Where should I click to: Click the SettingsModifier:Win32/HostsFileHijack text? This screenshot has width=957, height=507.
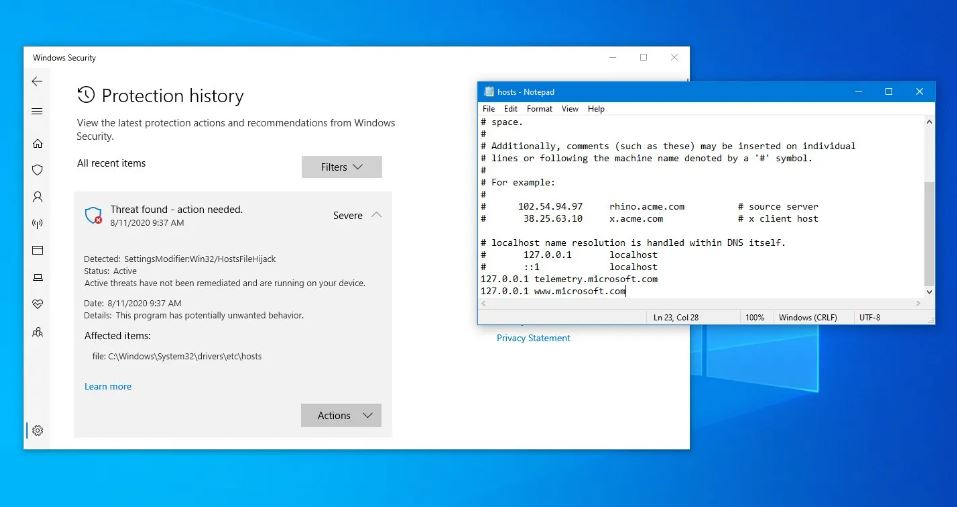click(200, 259)
